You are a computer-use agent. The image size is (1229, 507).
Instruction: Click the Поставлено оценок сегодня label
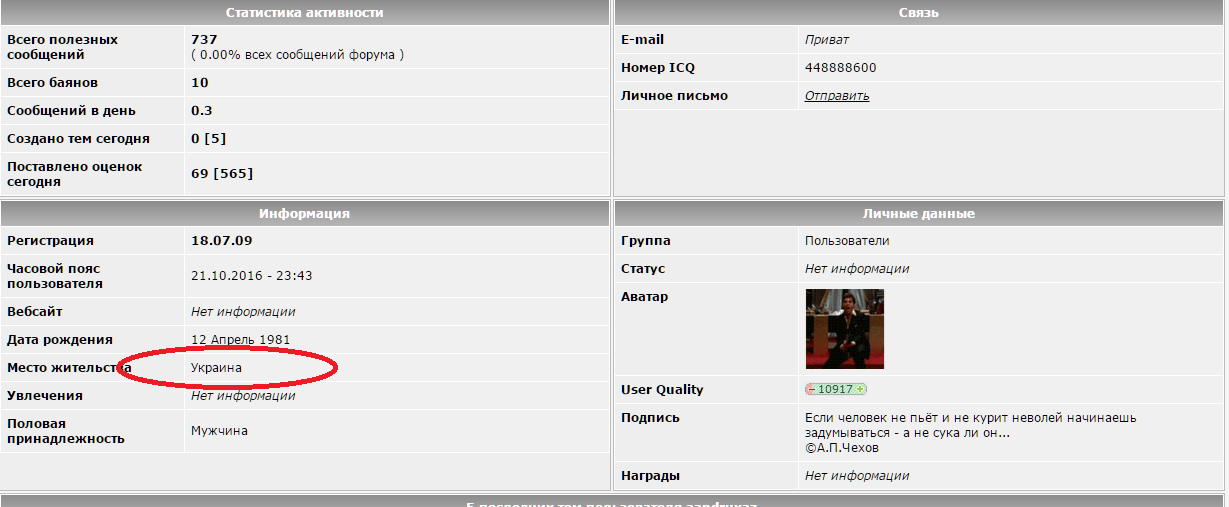click(75, 174)
